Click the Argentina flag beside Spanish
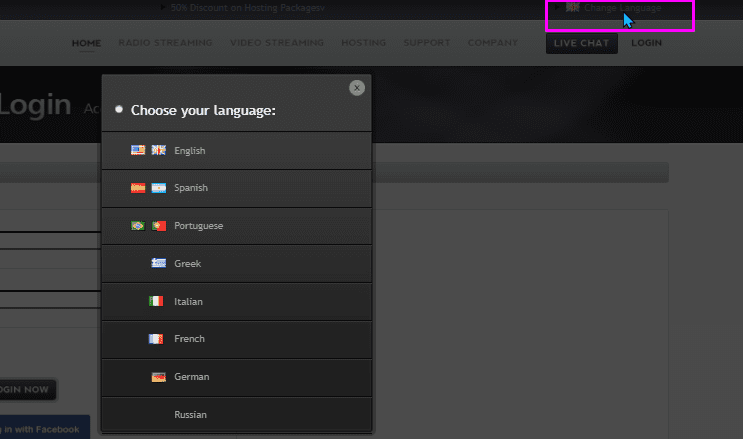This screenshot has width=743, height=439. (x=158, y=188)
